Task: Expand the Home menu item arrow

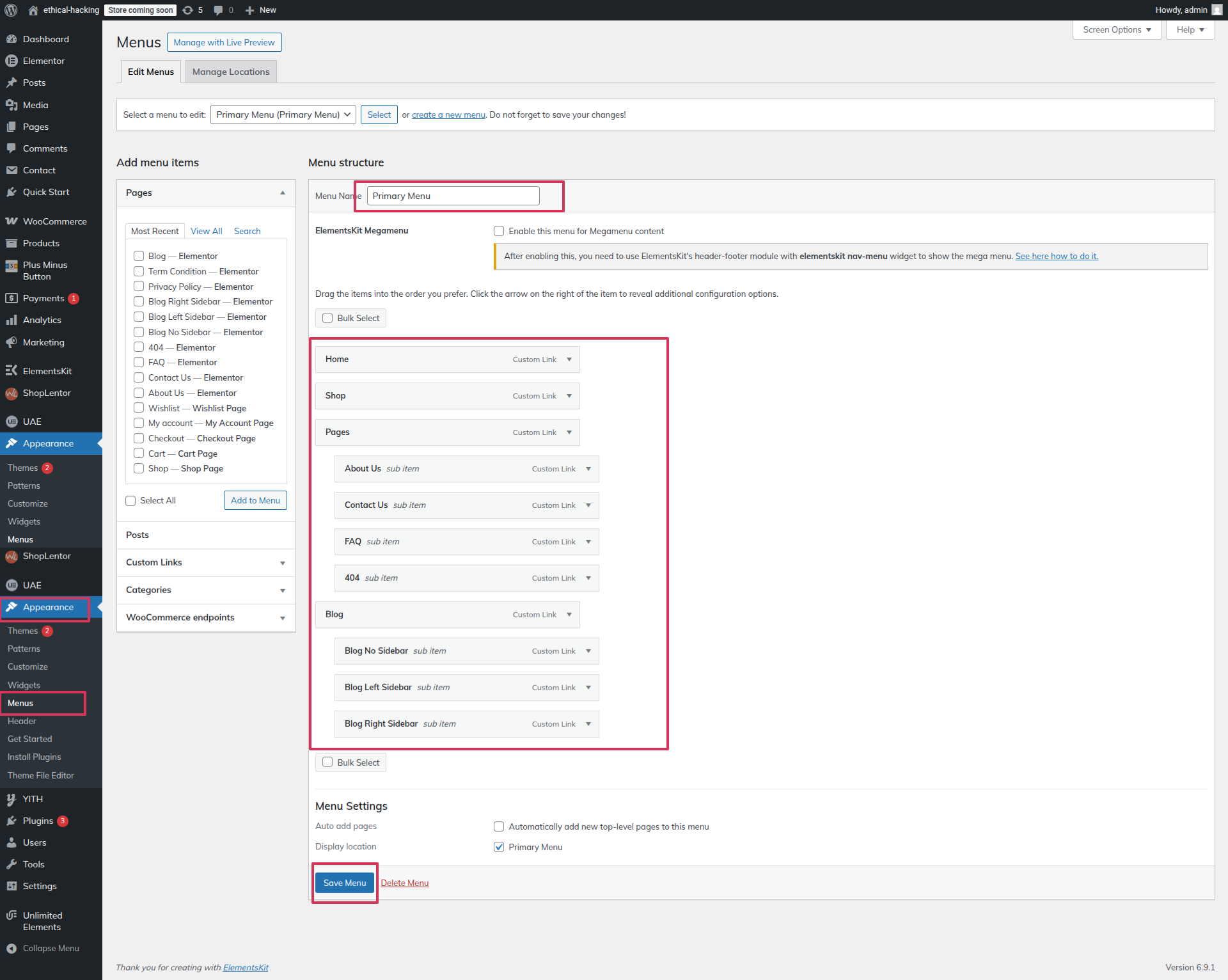Action: [569, 360]
